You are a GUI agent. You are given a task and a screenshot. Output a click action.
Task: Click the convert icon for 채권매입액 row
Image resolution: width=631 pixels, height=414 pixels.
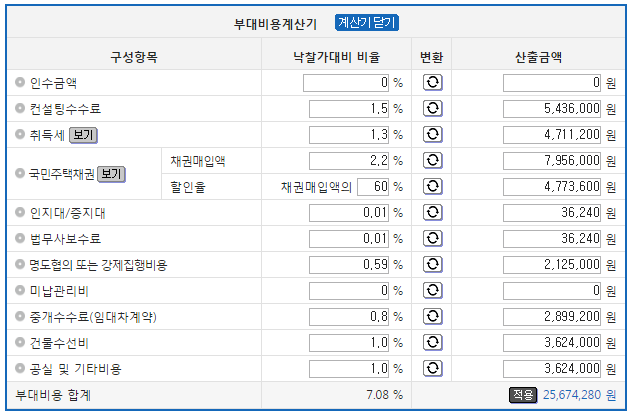(433, 161)
